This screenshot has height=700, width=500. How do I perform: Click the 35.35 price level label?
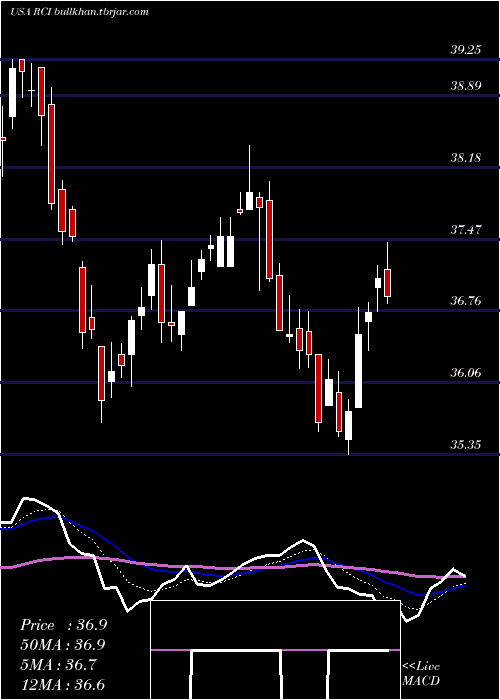click(466, 445)
